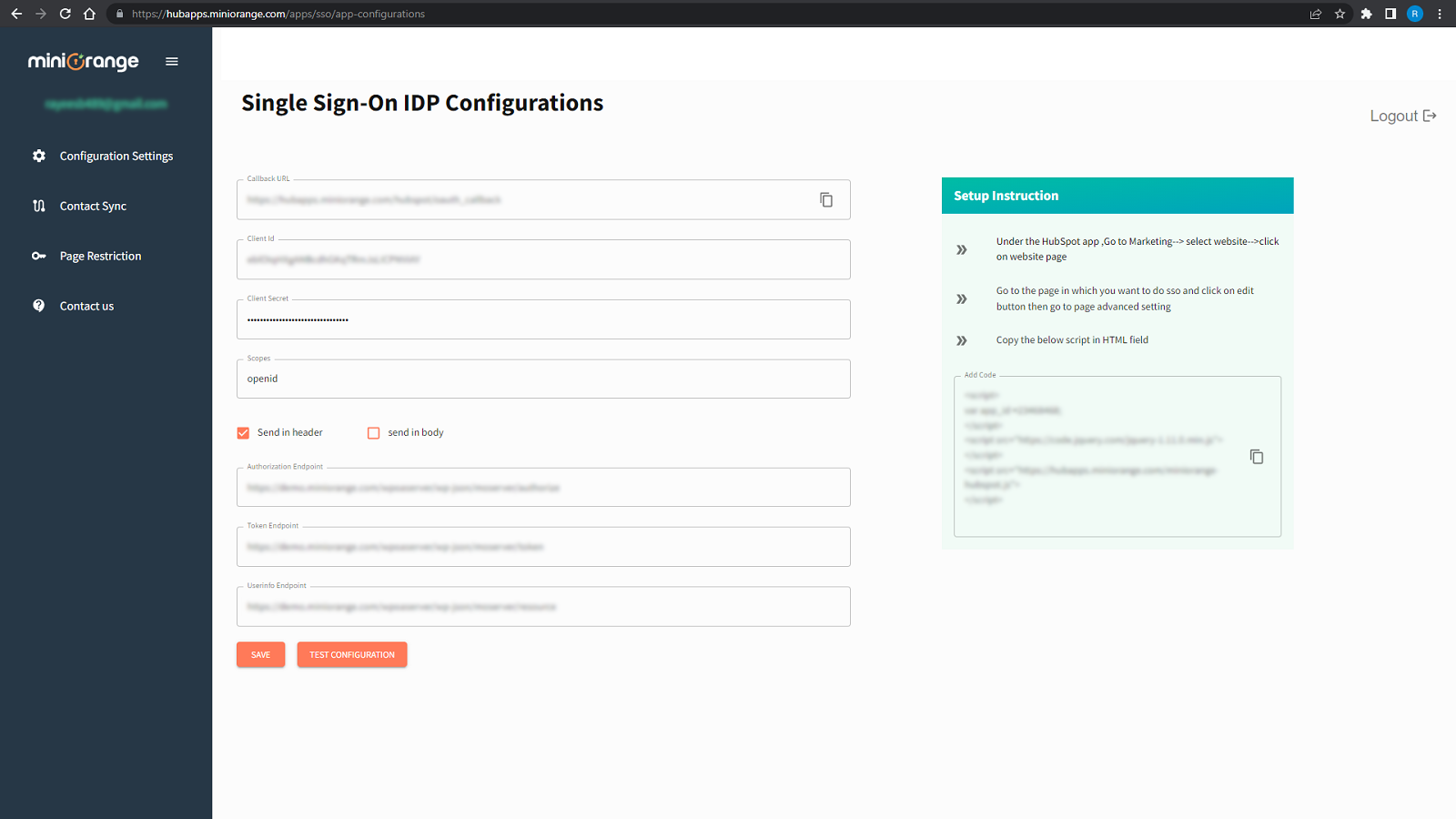Screen dimensions: 1456x819
Task: Open Contact us via the question mark icon
Action: [38, 306]
